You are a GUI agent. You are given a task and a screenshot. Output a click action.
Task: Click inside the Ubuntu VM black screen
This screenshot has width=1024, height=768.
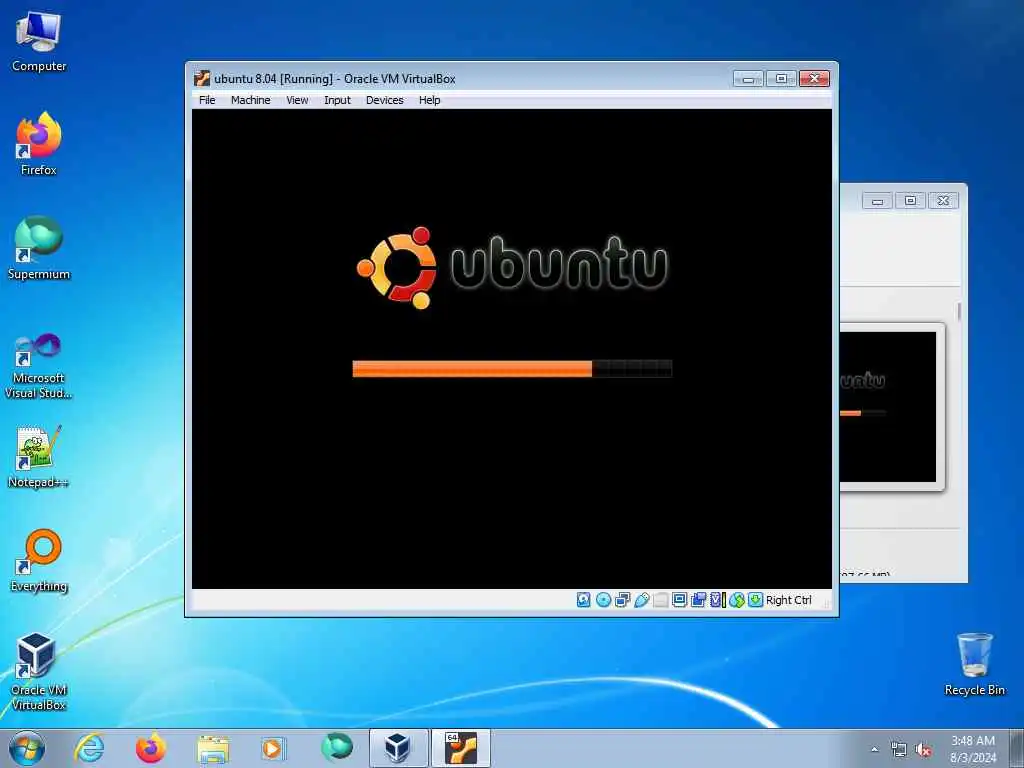pos(511,349)
